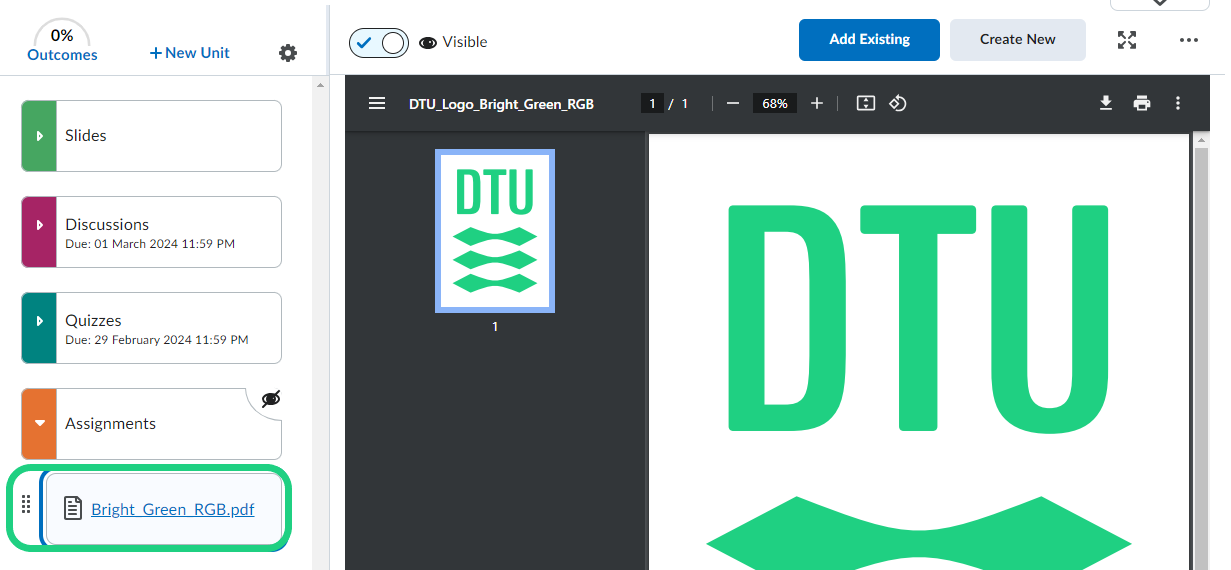The image size is (1231, 570).
Task: Open the PDF viewer more actions menu
Action: point(1178,103)
